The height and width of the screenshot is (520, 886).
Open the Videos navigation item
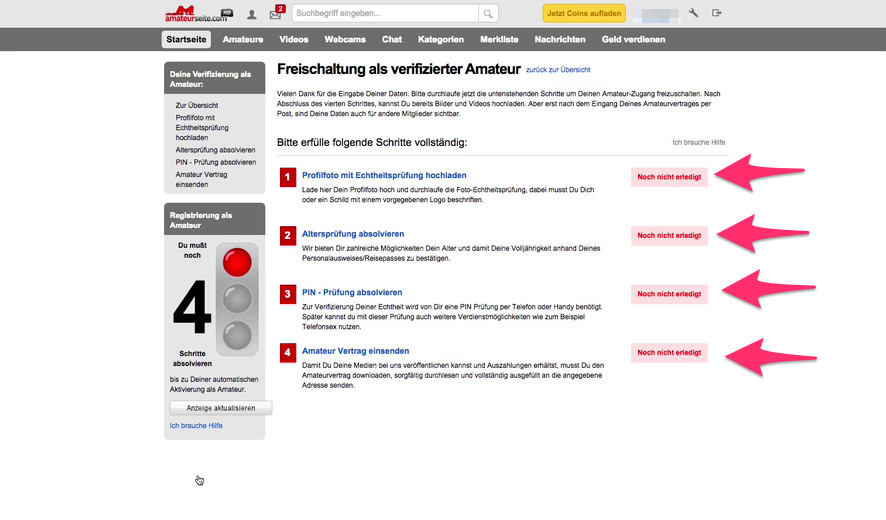click(x=294, y=40)
